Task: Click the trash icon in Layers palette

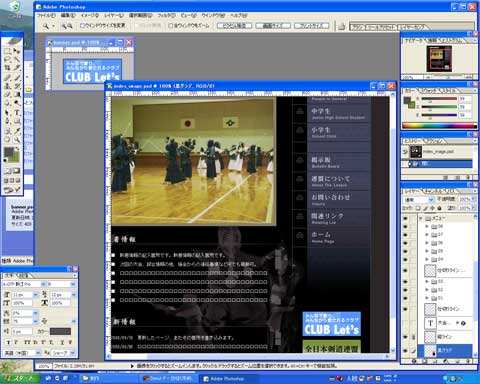Action: click(x=467, y=361)
